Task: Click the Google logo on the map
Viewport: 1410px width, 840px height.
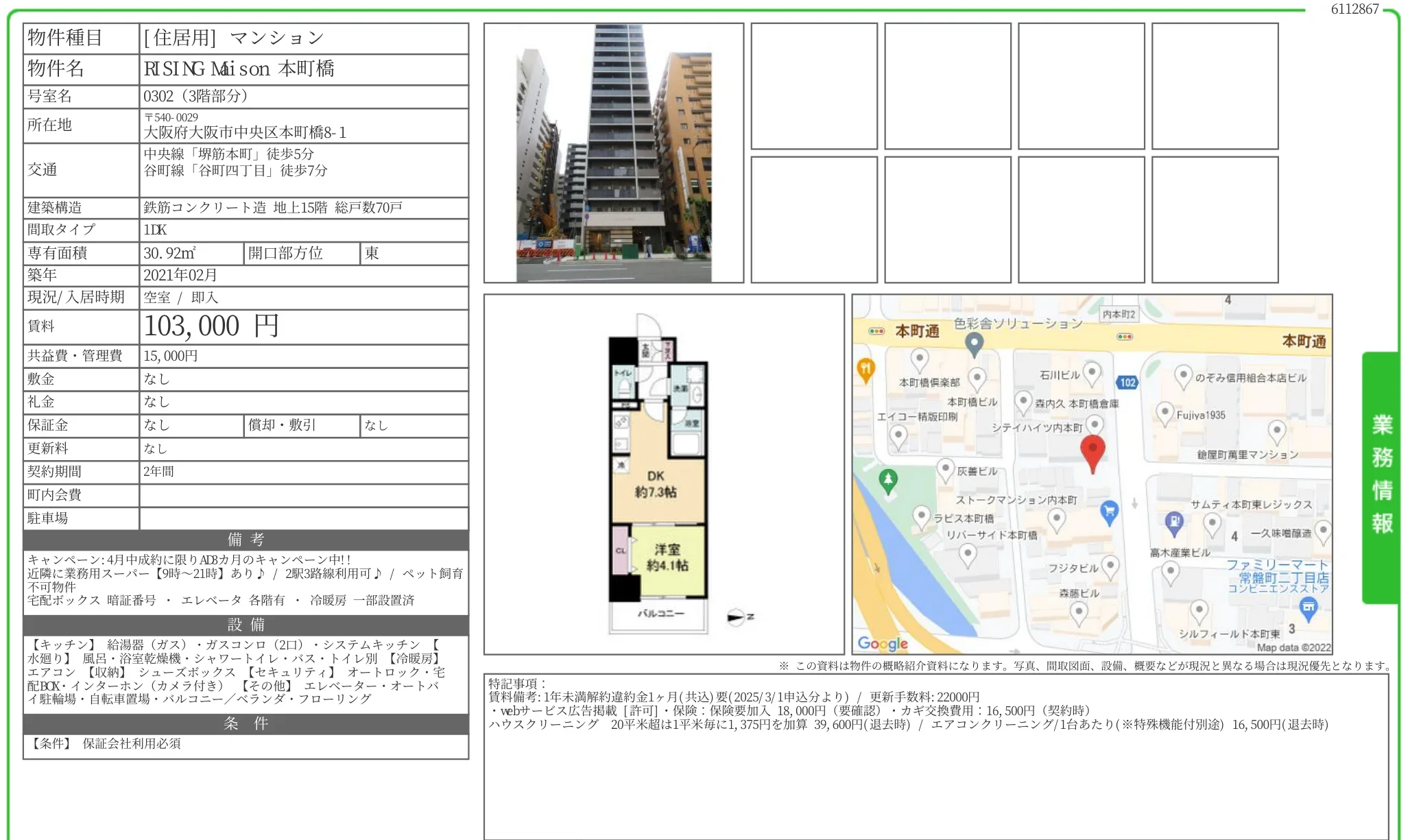Action: coord(883,643)
